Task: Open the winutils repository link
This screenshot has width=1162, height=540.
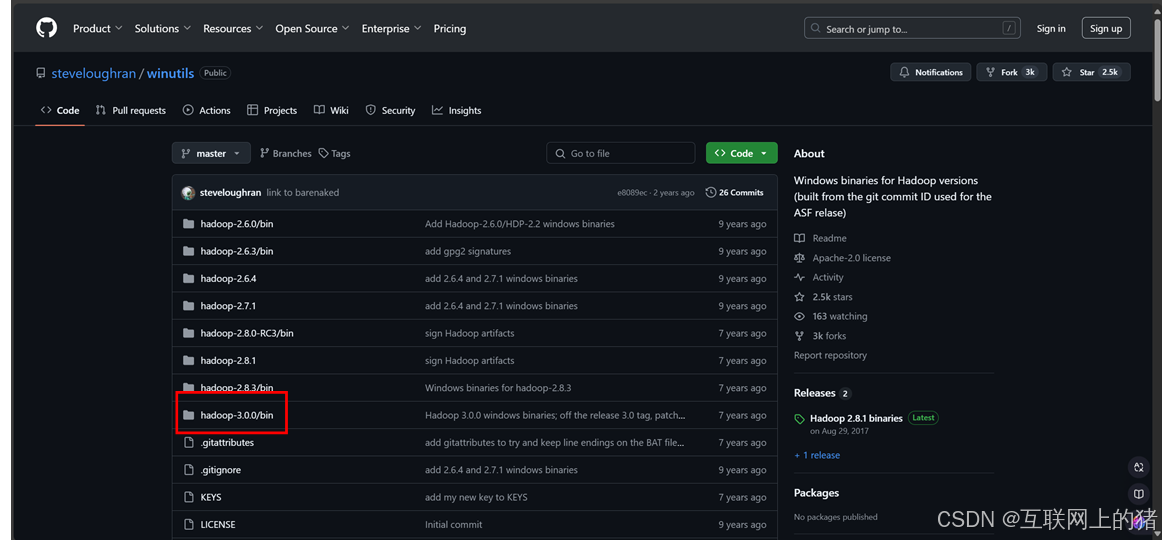Action: coord(170,73)
